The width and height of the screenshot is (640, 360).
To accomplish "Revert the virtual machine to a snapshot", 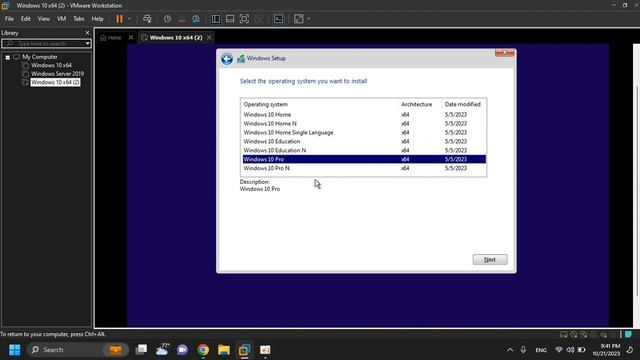I will point(182,19).
